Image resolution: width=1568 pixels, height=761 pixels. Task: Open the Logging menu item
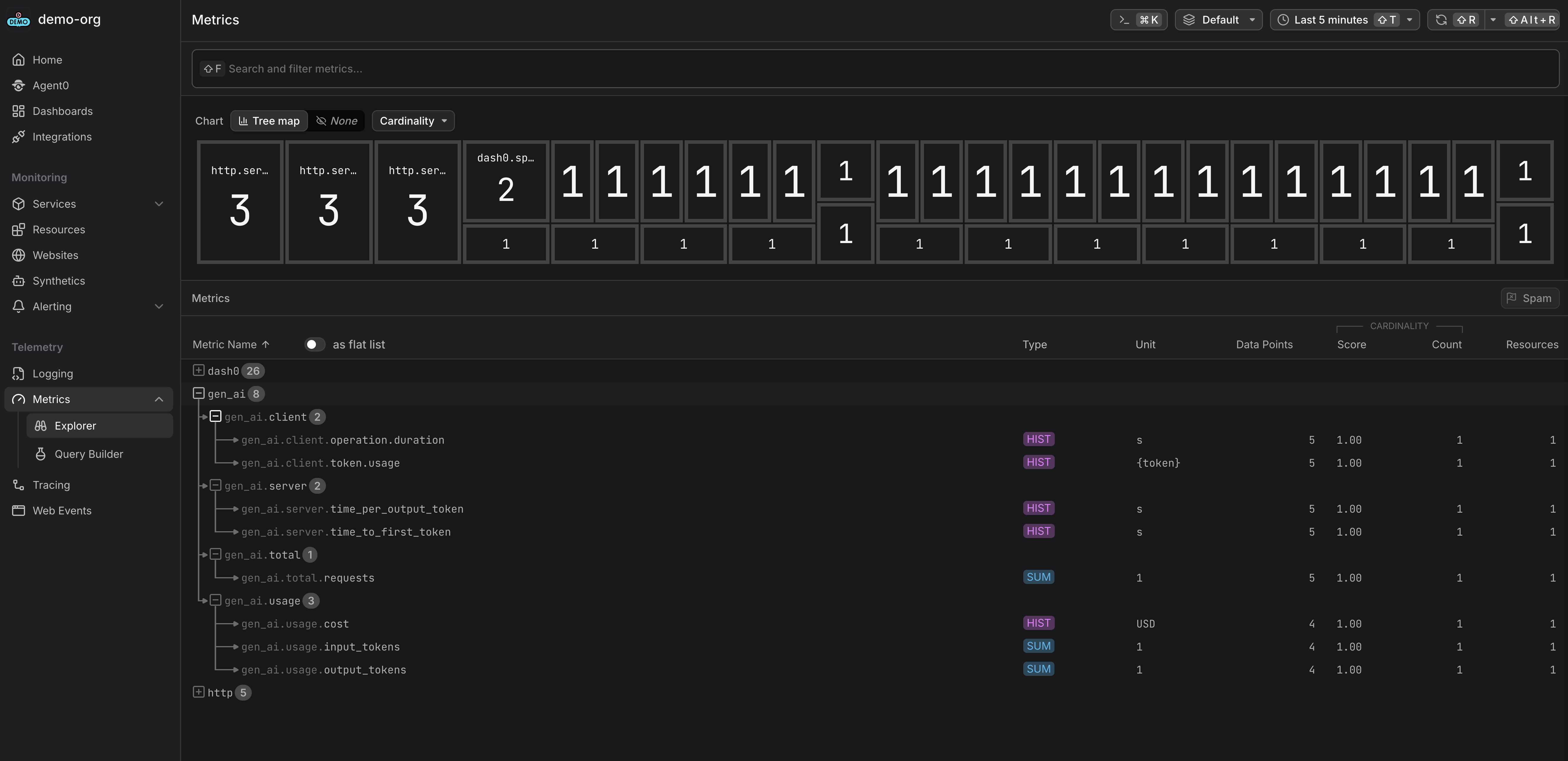click(52, 374)
